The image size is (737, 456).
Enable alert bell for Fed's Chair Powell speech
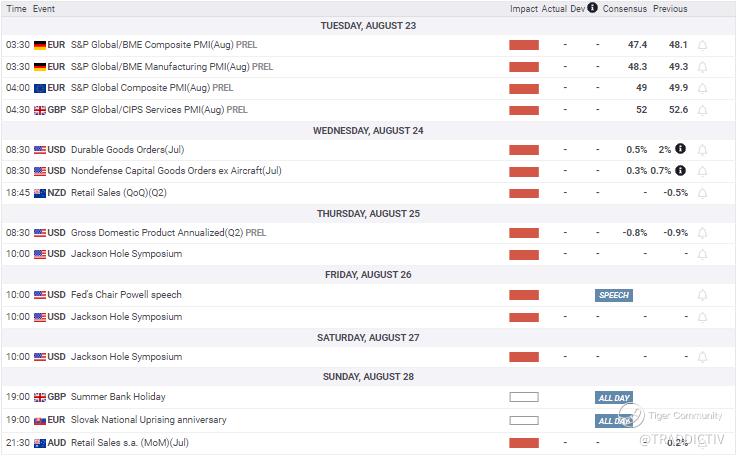coord(702,295)
